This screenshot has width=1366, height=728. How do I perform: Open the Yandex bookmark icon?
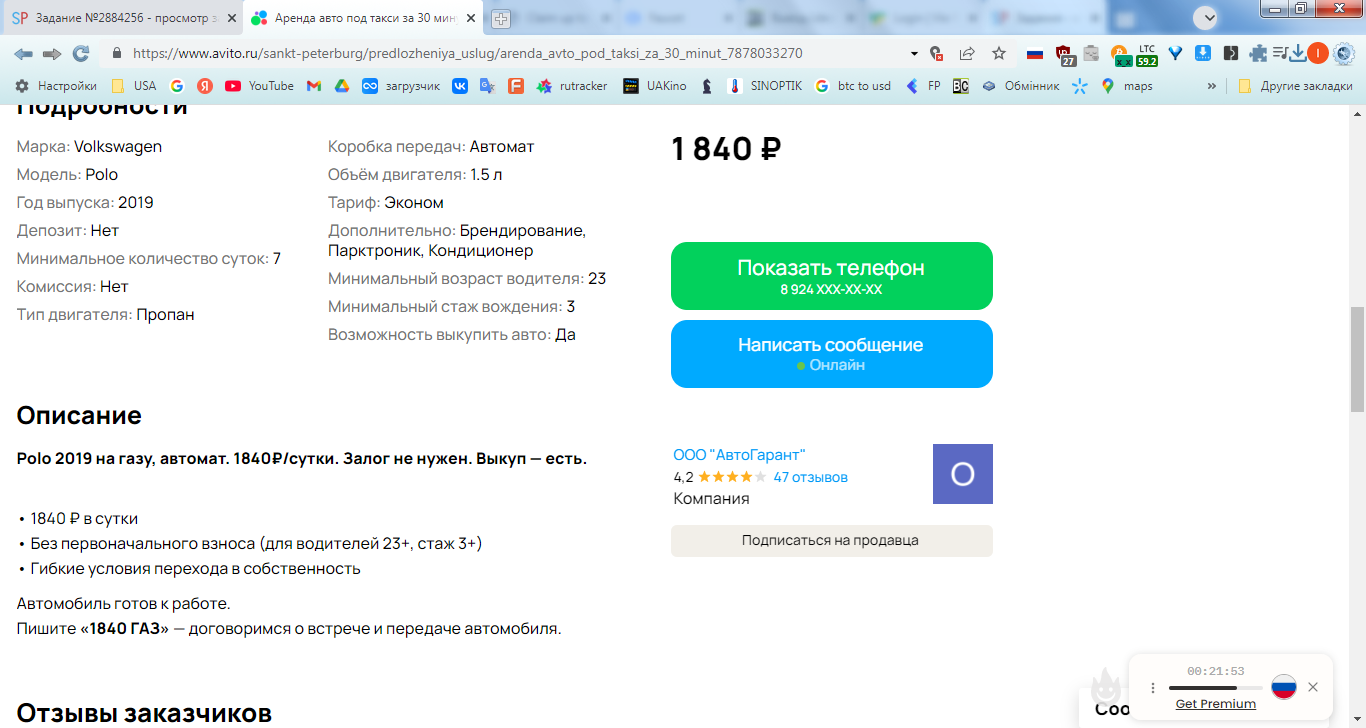click(205, 86)
